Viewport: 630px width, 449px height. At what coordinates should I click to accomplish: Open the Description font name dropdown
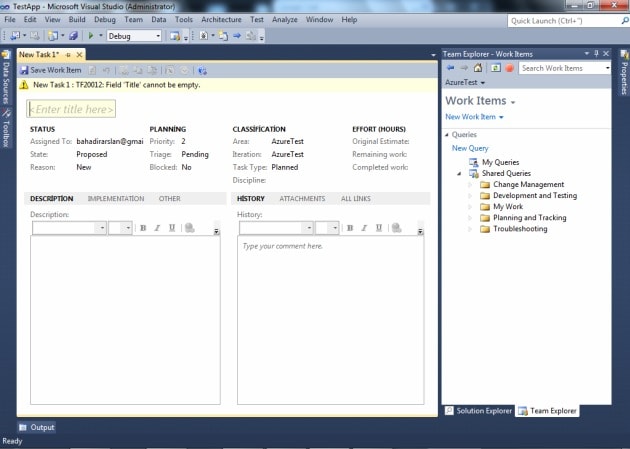click(102, 228)
